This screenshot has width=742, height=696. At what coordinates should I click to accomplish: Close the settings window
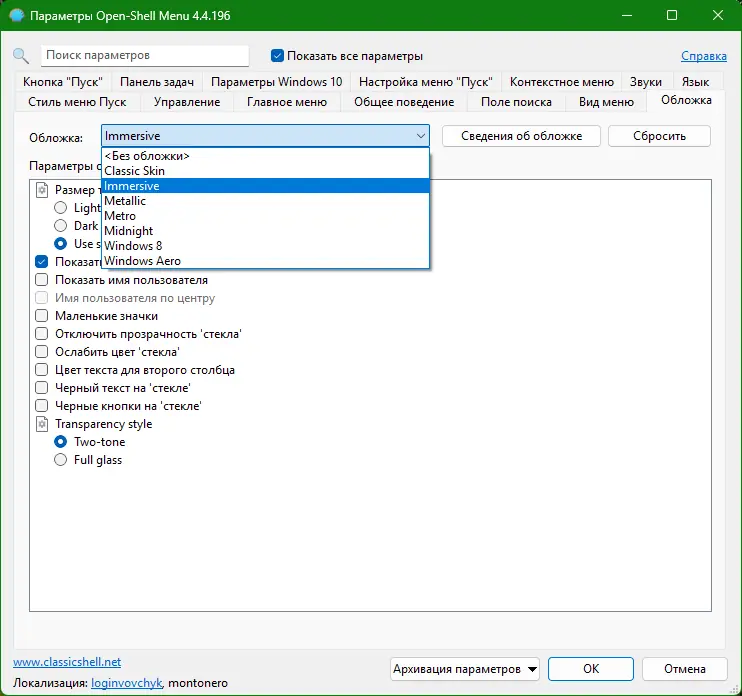point(718,15)
